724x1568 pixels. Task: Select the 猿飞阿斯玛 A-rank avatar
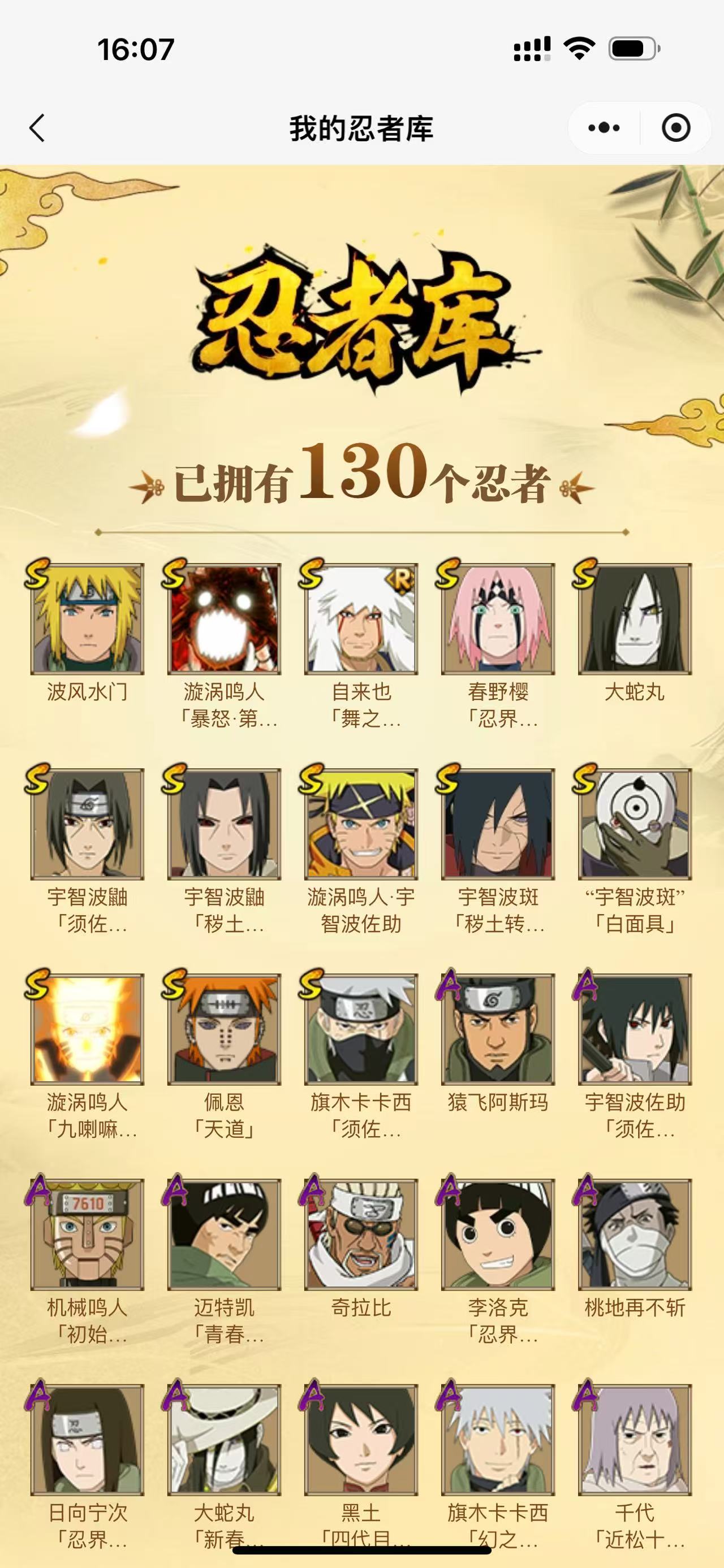point(498,1029)
